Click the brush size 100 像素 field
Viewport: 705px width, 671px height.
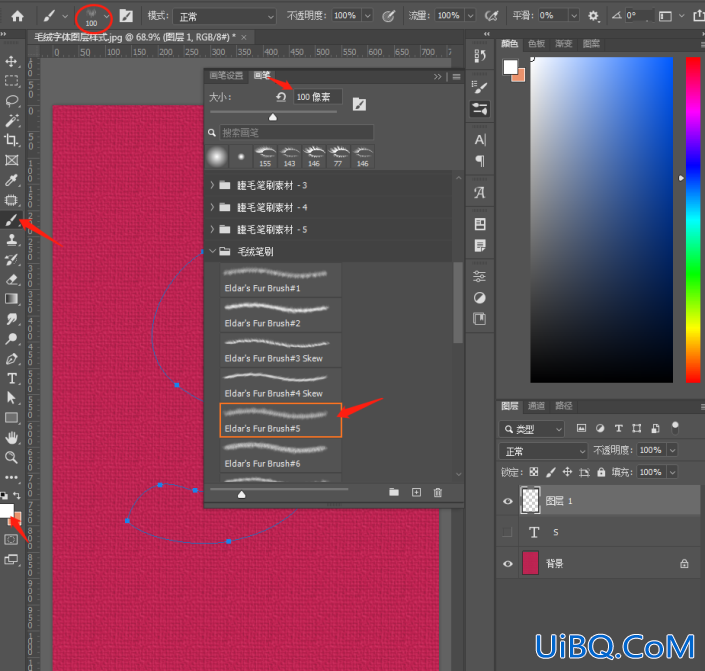point(317,97)
